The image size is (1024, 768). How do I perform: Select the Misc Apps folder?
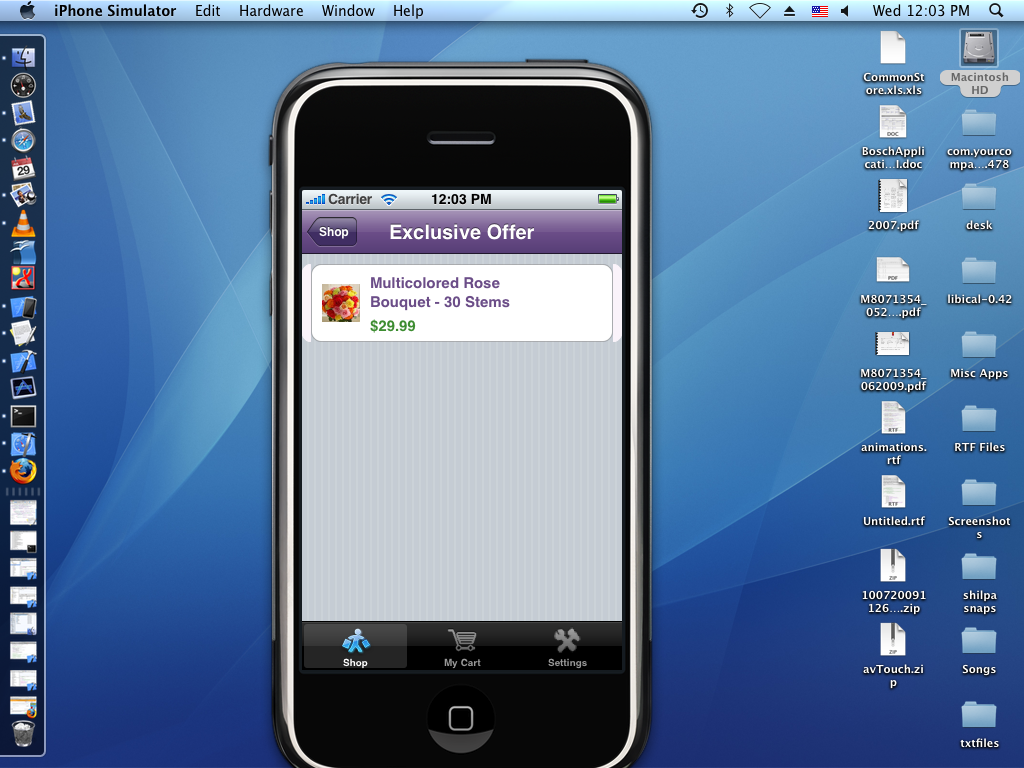tap(979, 355)
